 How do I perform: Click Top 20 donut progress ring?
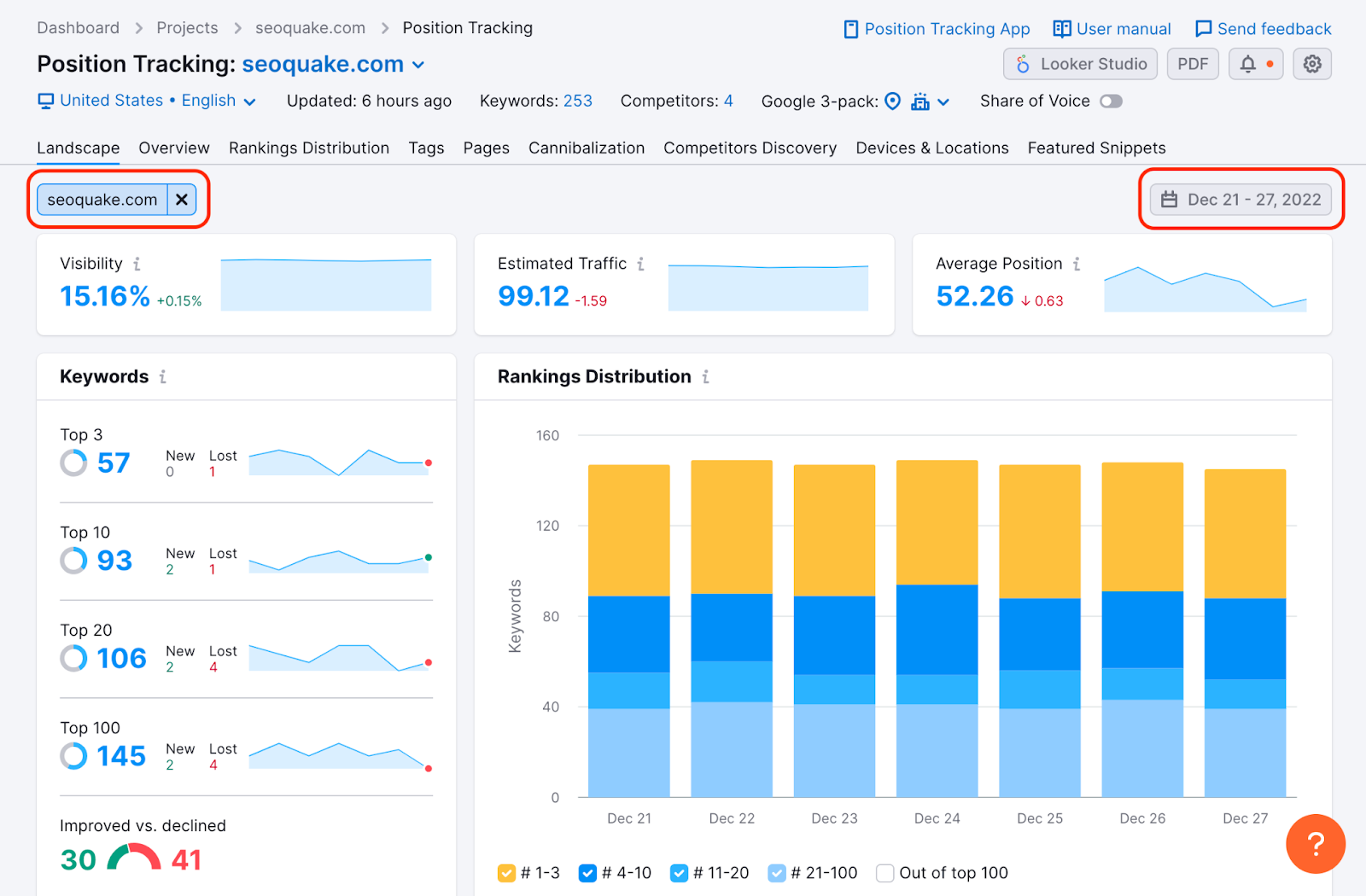pyautogui.click(x=73, y=659)
